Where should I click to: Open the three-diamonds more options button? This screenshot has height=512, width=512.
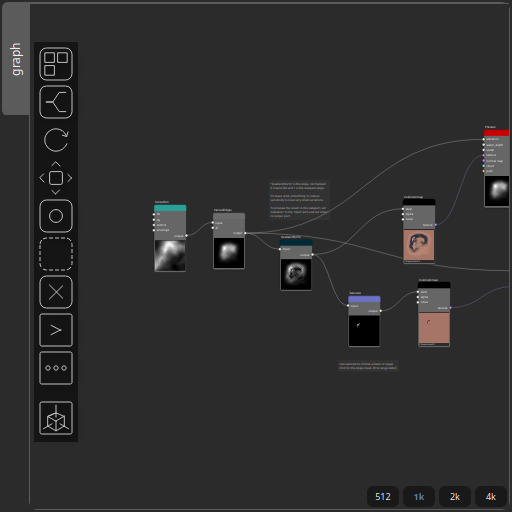coord(56,368)
